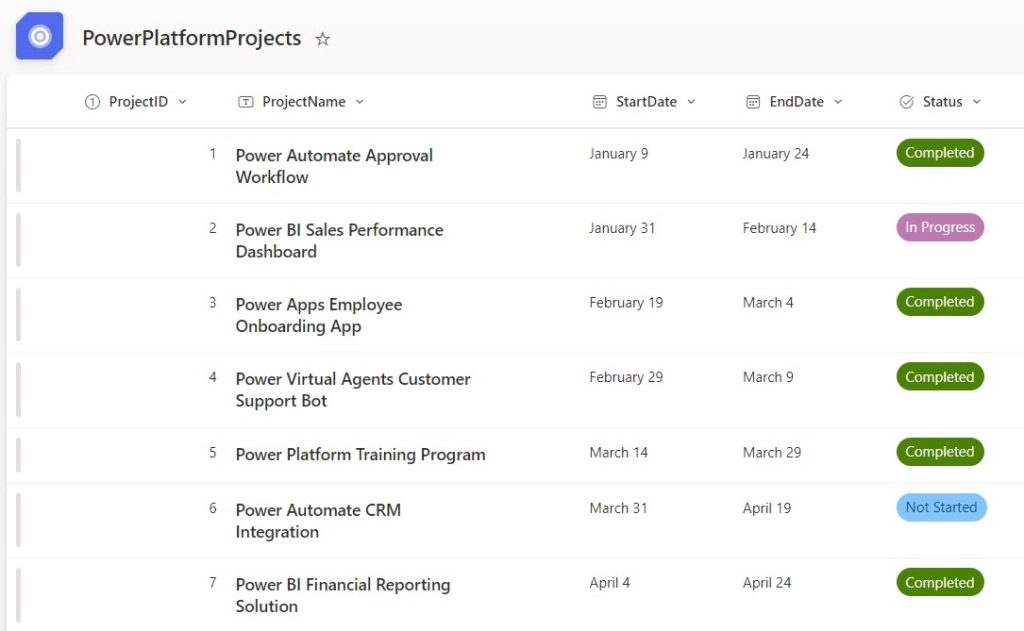Click the March 4 end date cell
Screen dimensions: 1024x631
click(x=768, y=302)
